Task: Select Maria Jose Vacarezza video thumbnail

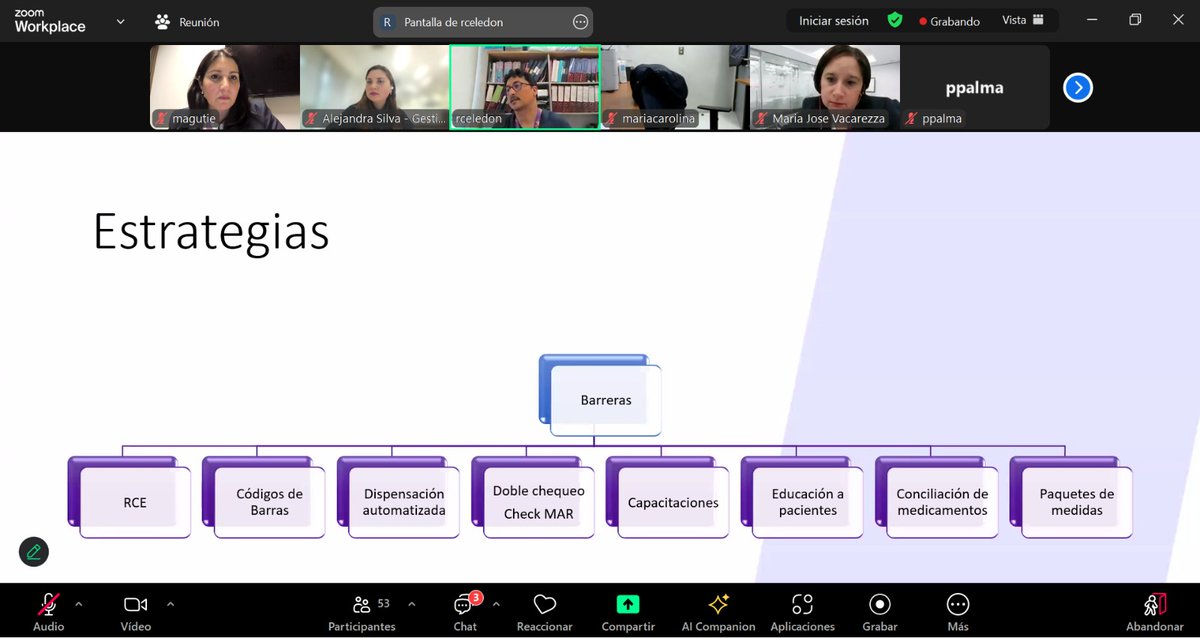Action: (x=825, y=87)
